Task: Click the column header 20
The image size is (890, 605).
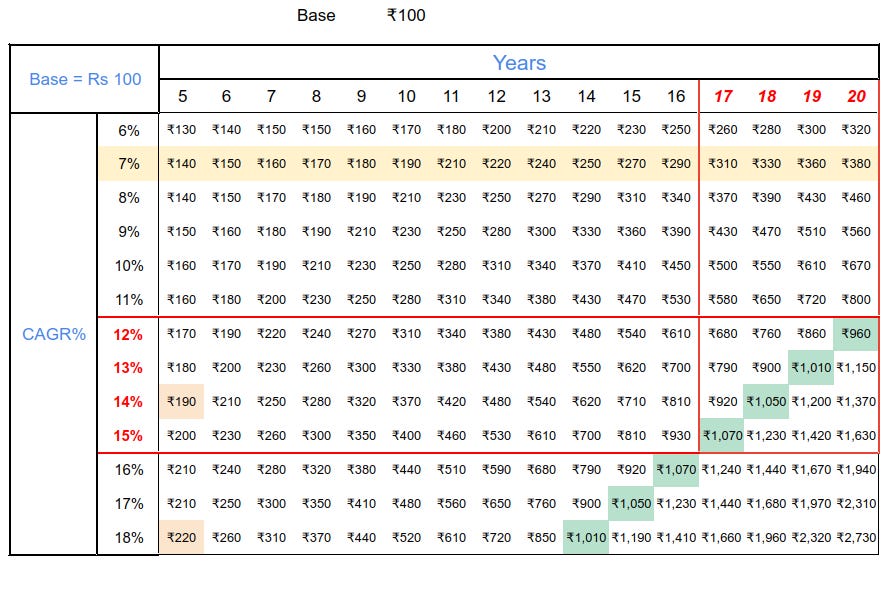Action: coord(857,97)
